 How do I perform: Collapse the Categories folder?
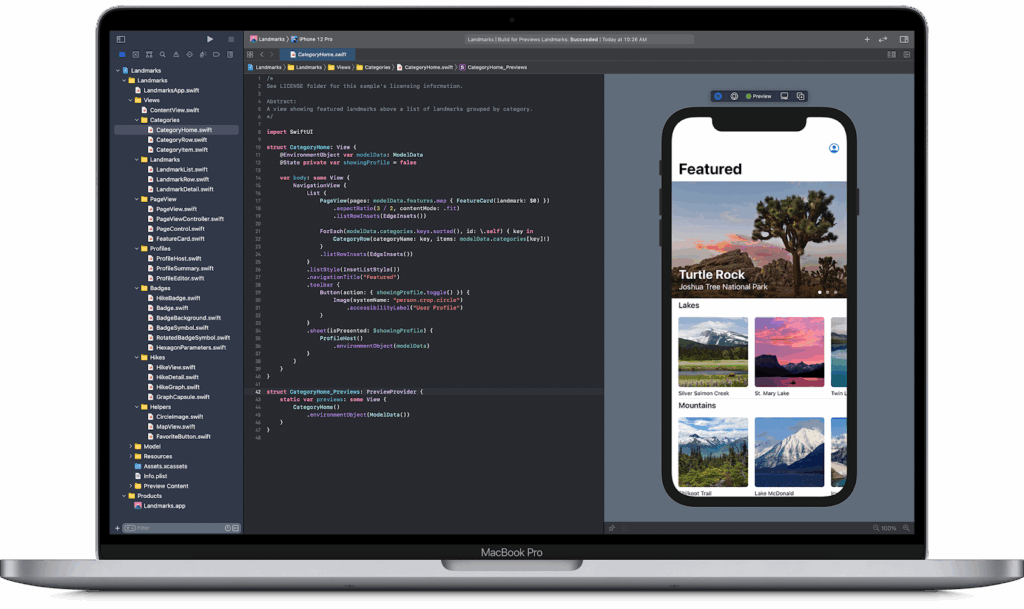tap(136, 120)
